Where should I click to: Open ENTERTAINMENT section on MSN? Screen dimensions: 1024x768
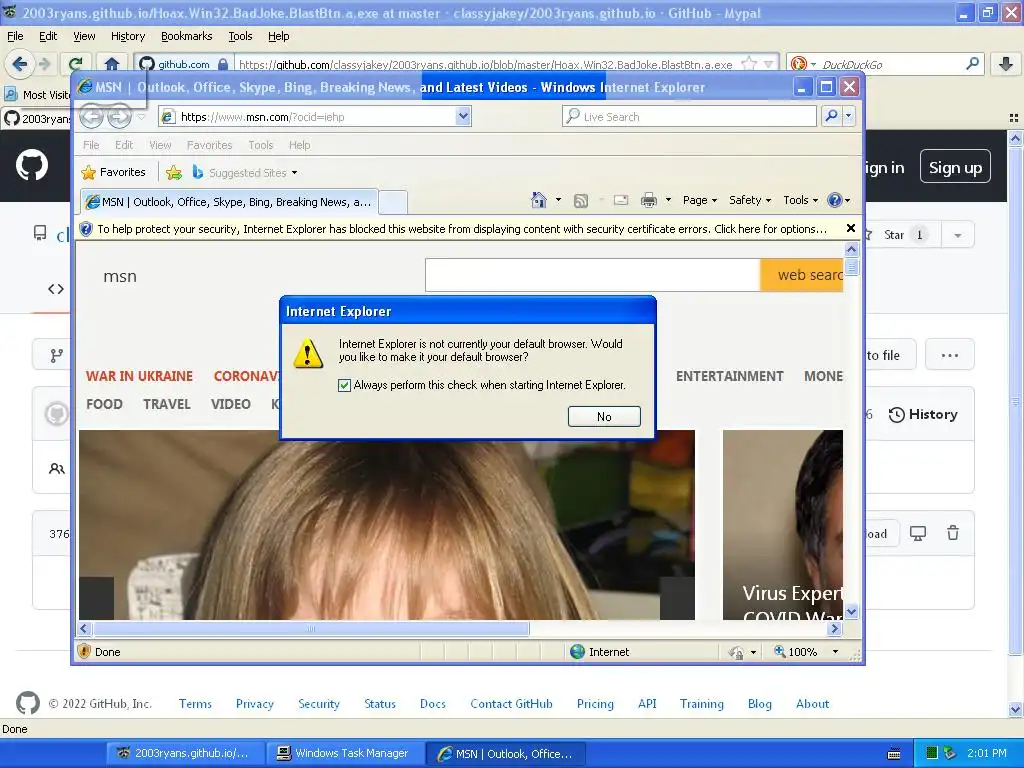coord(729,376)
